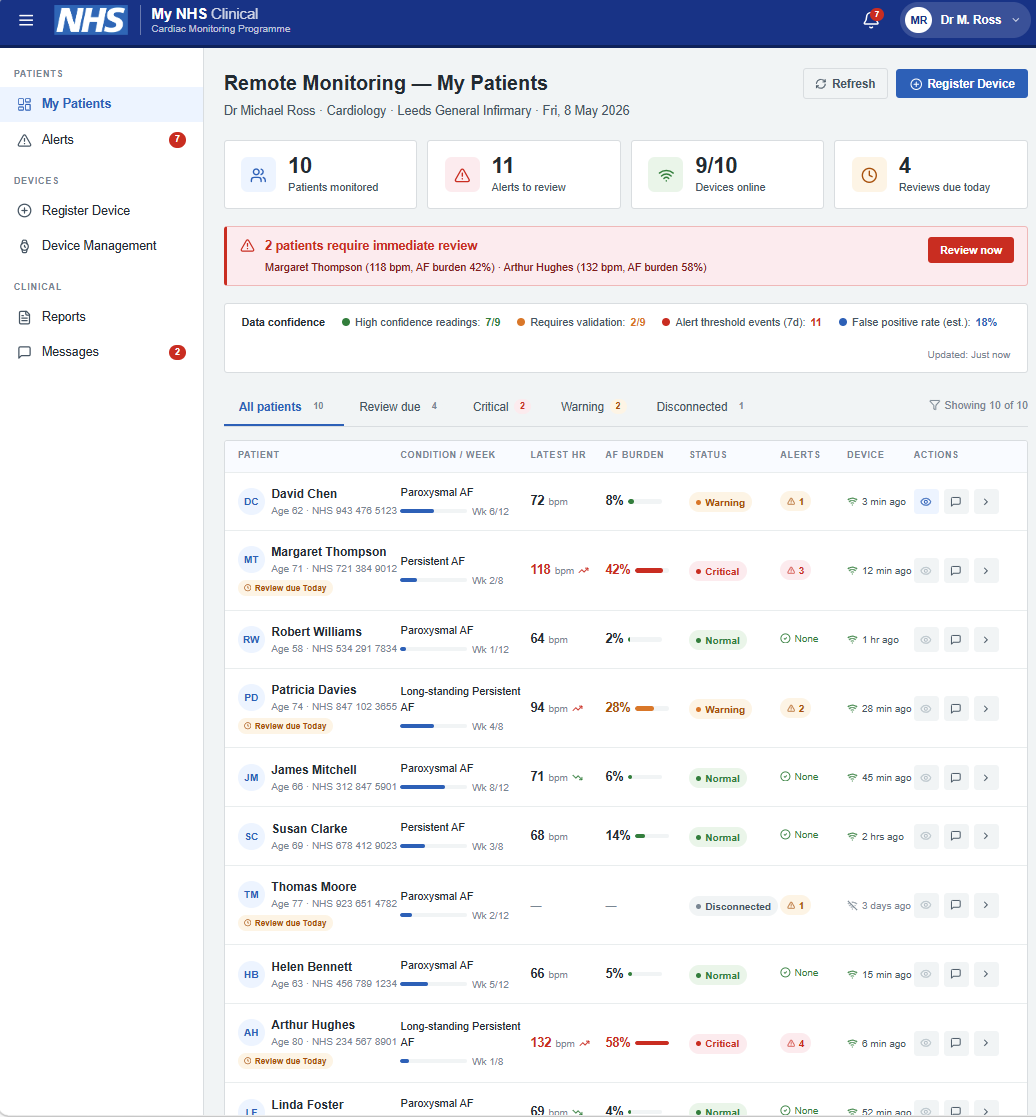
Task: Click the Reviews due today clock icon
Action: click(x=869, y=175)
